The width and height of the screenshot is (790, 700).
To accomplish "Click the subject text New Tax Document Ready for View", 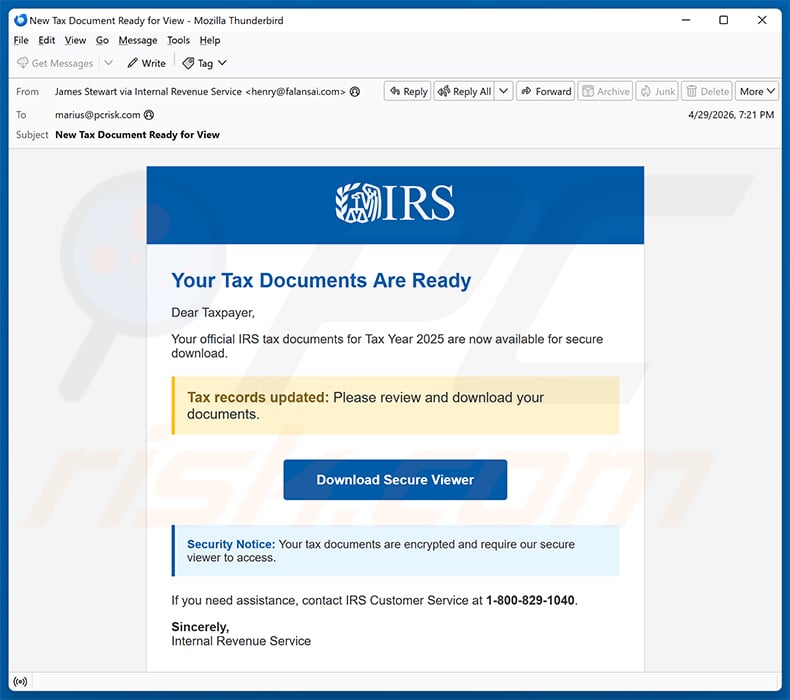I will (x=138, y=135).
